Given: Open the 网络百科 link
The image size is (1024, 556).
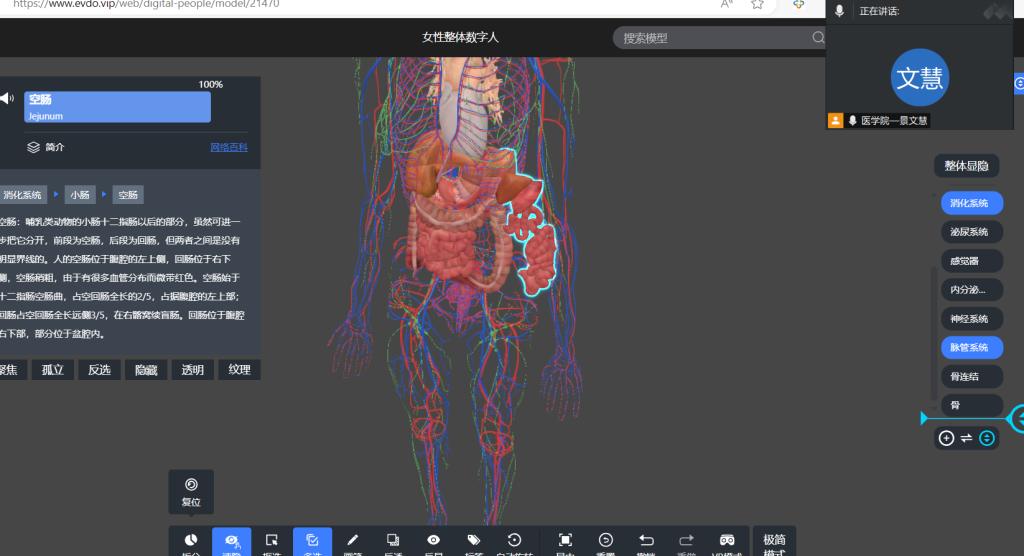Looking at the screenshot, I should [x=228, y=147].
